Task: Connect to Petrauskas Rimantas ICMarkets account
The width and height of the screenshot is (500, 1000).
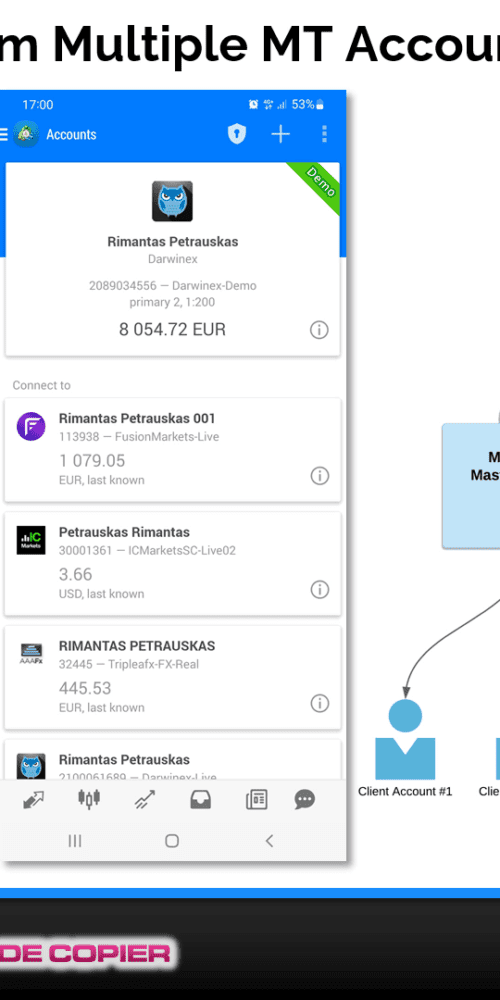Action: pyautogui.click(x=173, y=564)
